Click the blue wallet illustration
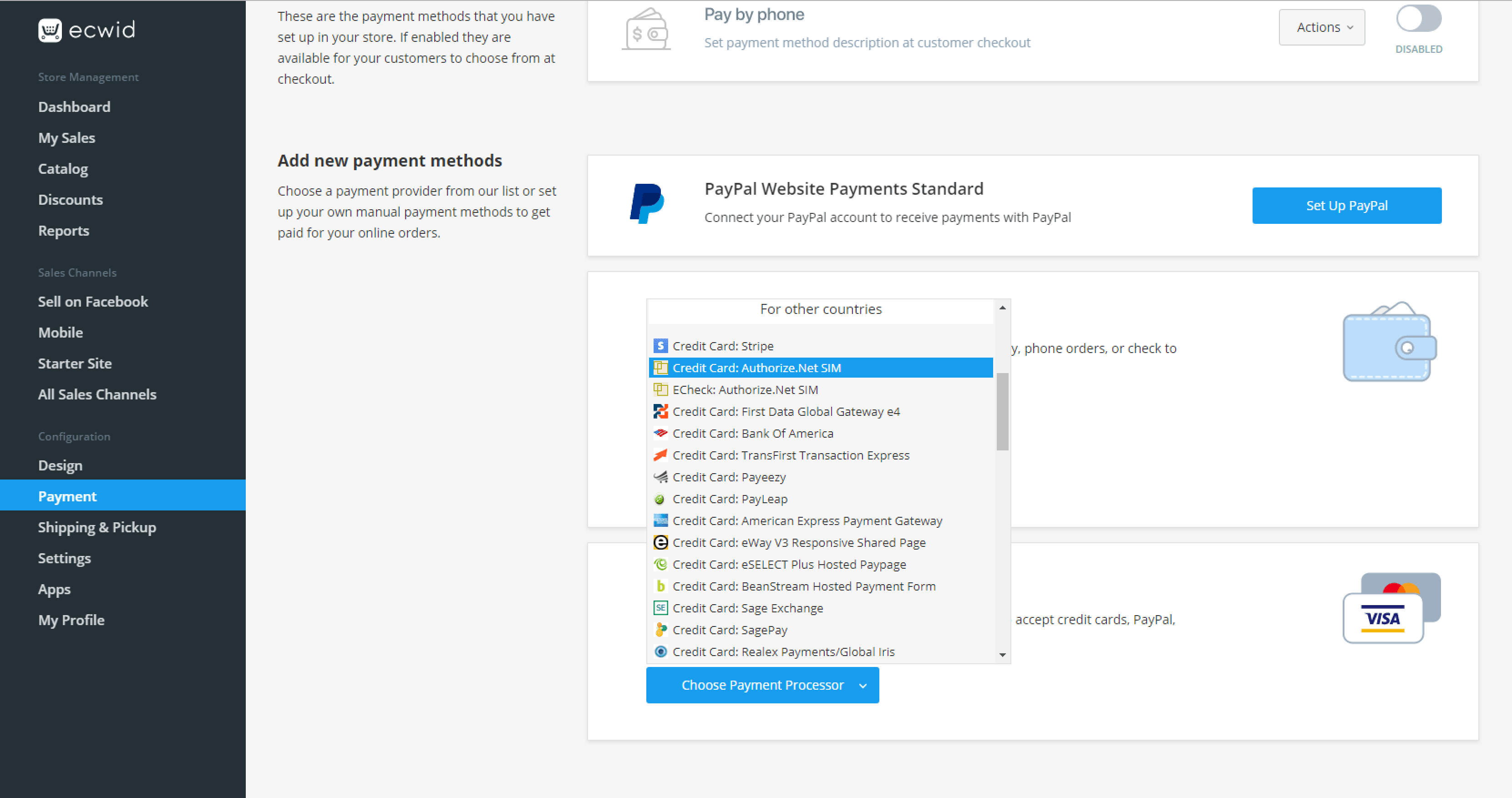The width and height of the screenshot is (1512, 798). pos(1389,342)
